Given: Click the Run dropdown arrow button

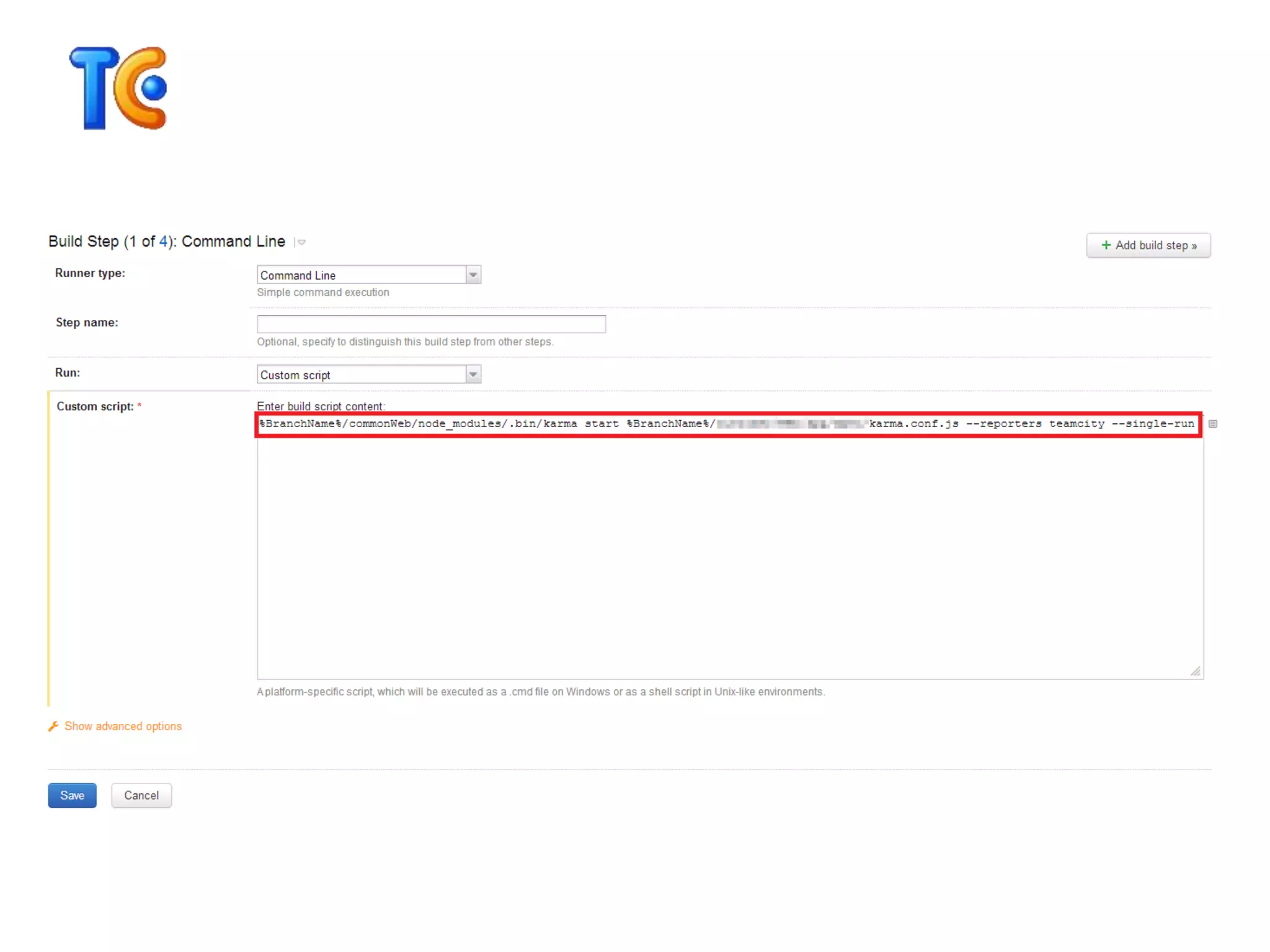Looking at the screenshot, I should (473, 374).
